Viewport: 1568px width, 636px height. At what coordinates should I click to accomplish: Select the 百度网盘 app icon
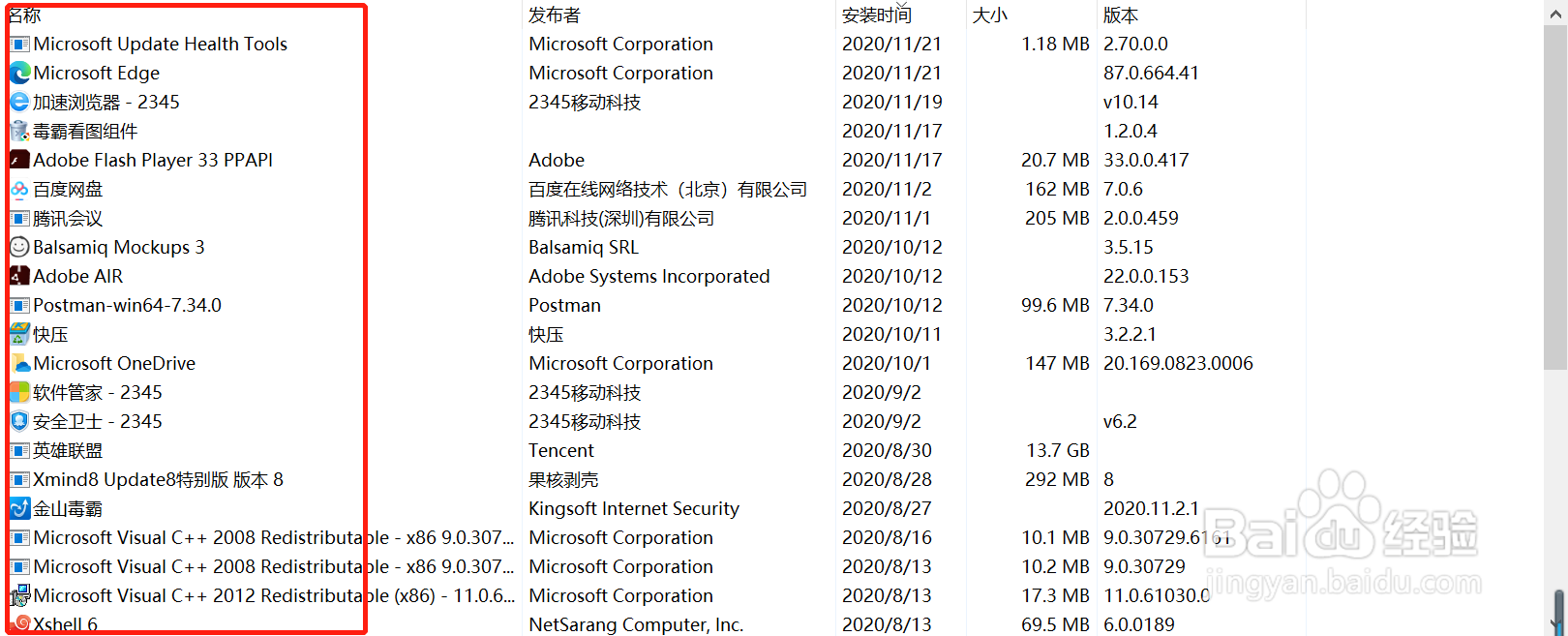pyautogui.click(x=18, y=189)
